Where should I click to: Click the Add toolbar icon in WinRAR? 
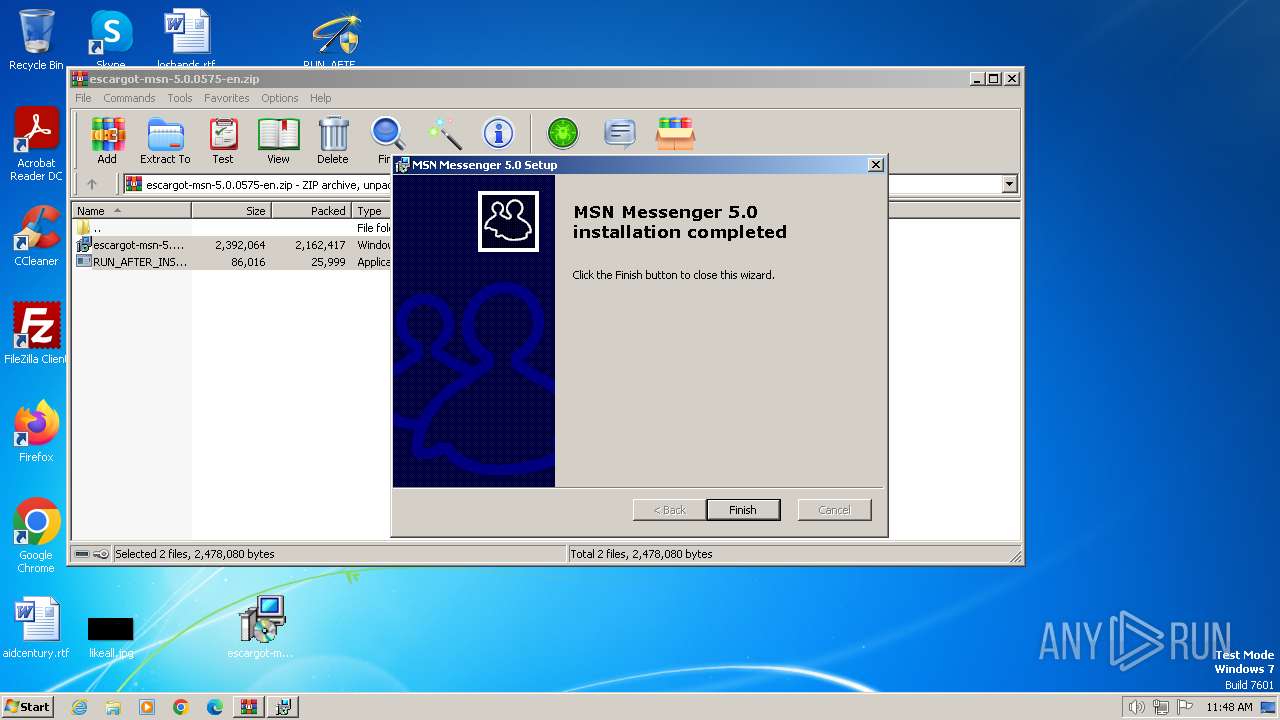(x=107, y=140)
